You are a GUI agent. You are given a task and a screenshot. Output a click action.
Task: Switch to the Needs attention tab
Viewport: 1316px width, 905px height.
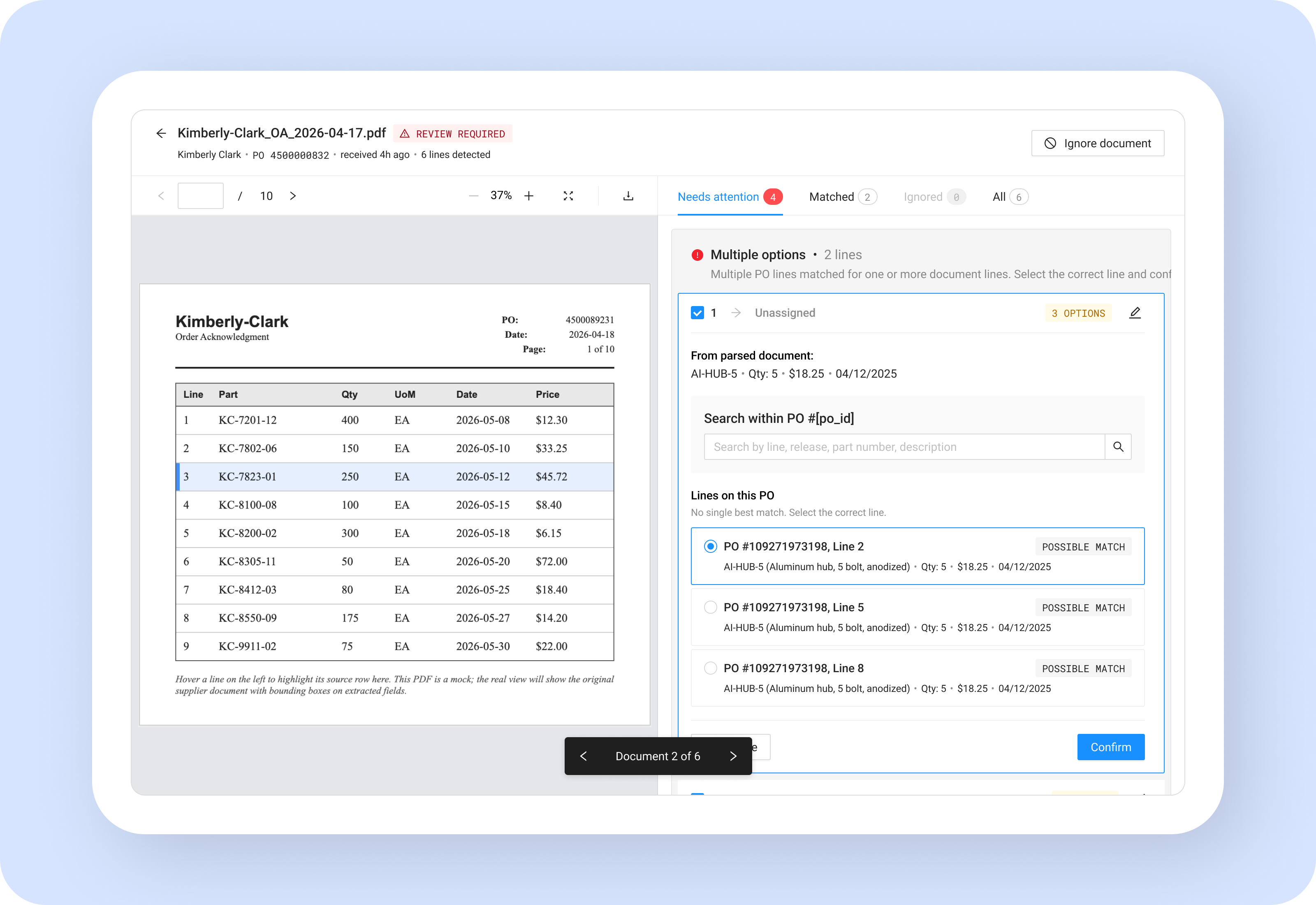click(730, 197)
